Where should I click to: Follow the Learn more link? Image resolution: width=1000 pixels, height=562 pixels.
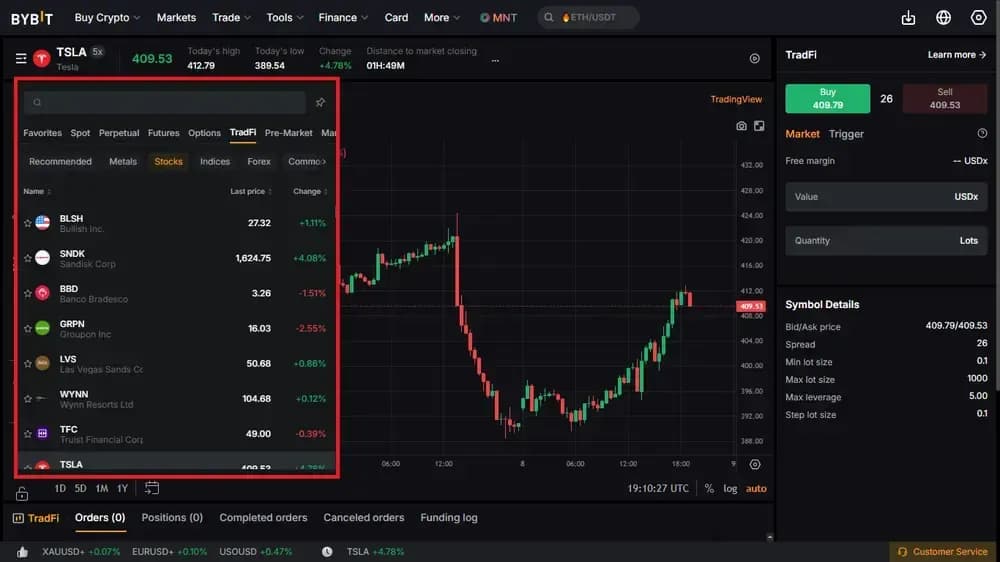957,55
